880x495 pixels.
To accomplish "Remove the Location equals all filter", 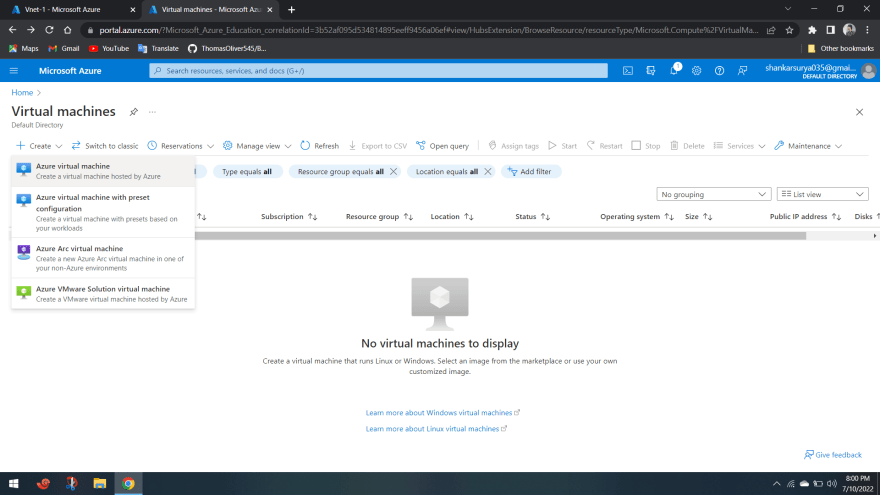I will [488, 172].
